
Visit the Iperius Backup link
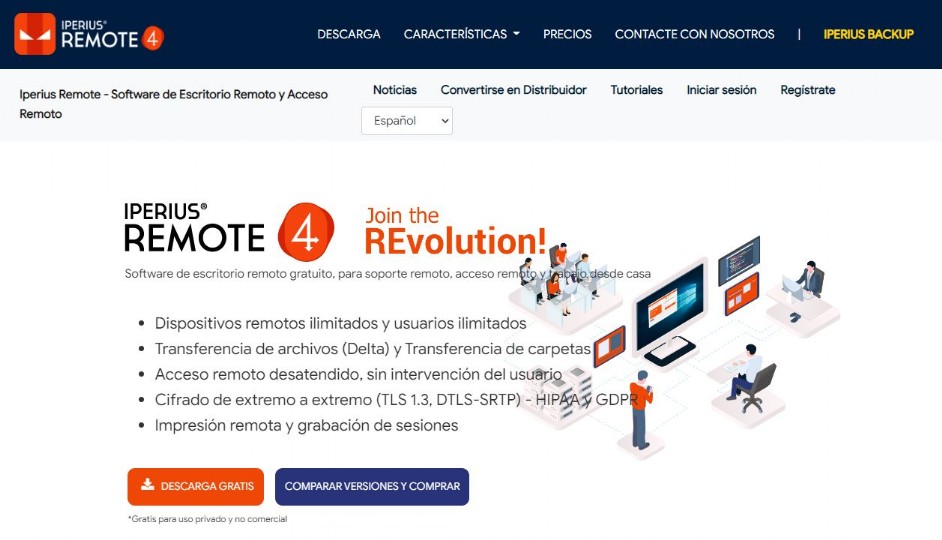click(869, 34)
